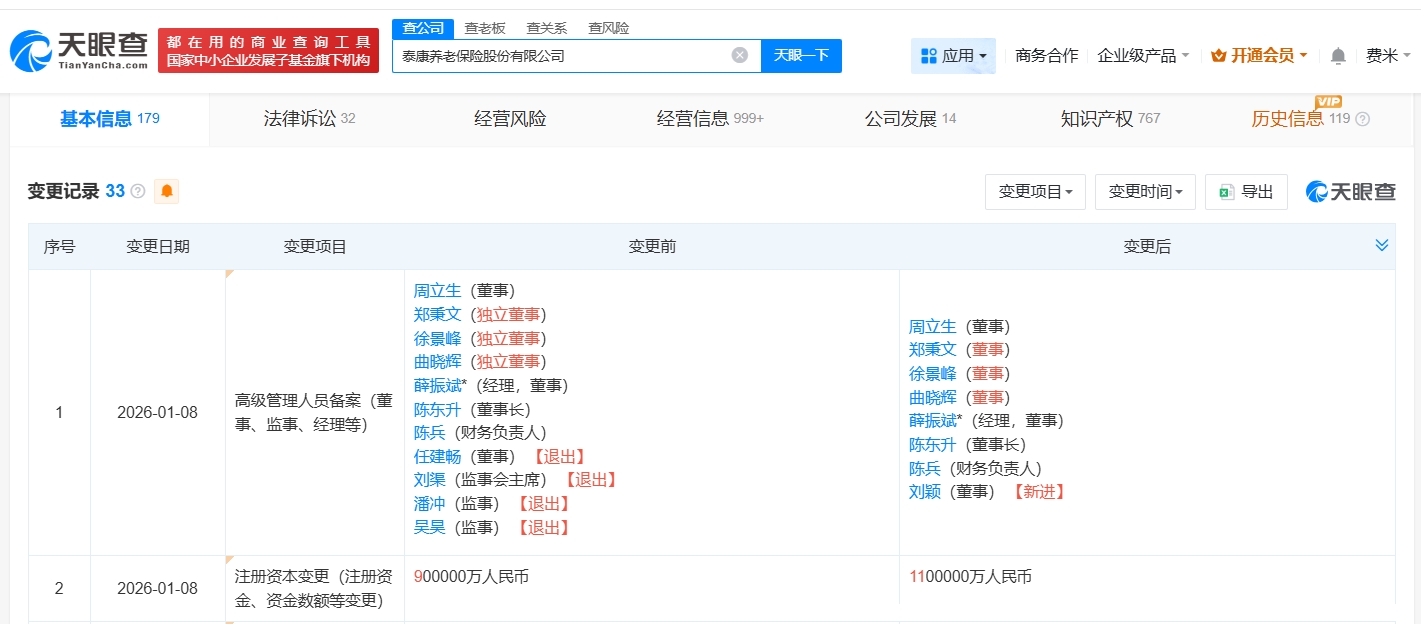
Task: Open 刘颖 profile link in 变更后 column
Action: (925, 491)
